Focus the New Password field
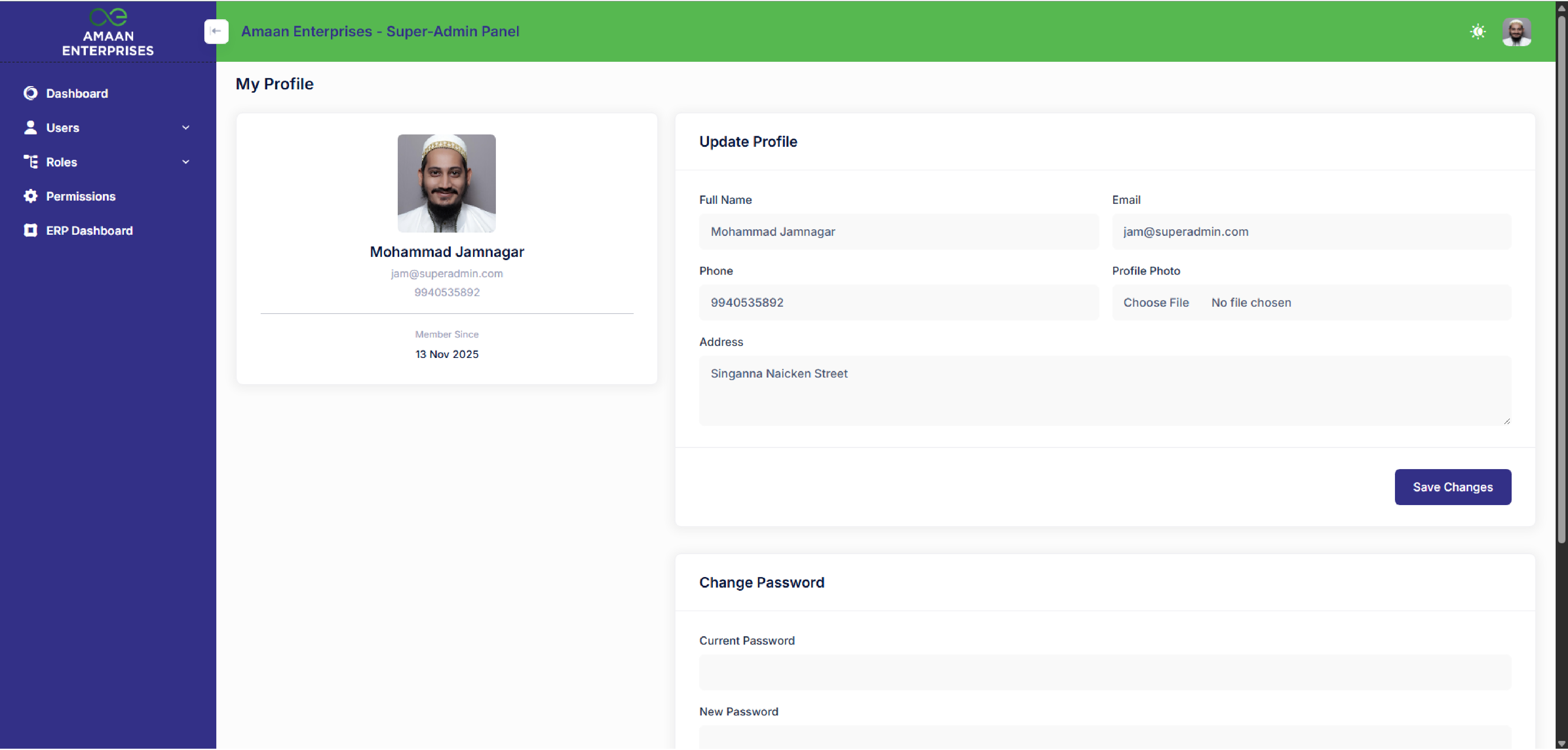This screenshot has width=1568, height=750. tap(1105, 737)
